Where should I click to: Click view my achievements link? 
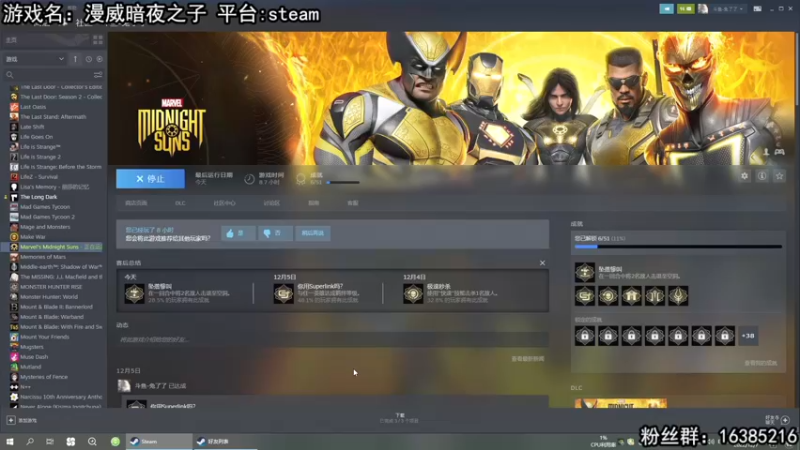point(760,363)
